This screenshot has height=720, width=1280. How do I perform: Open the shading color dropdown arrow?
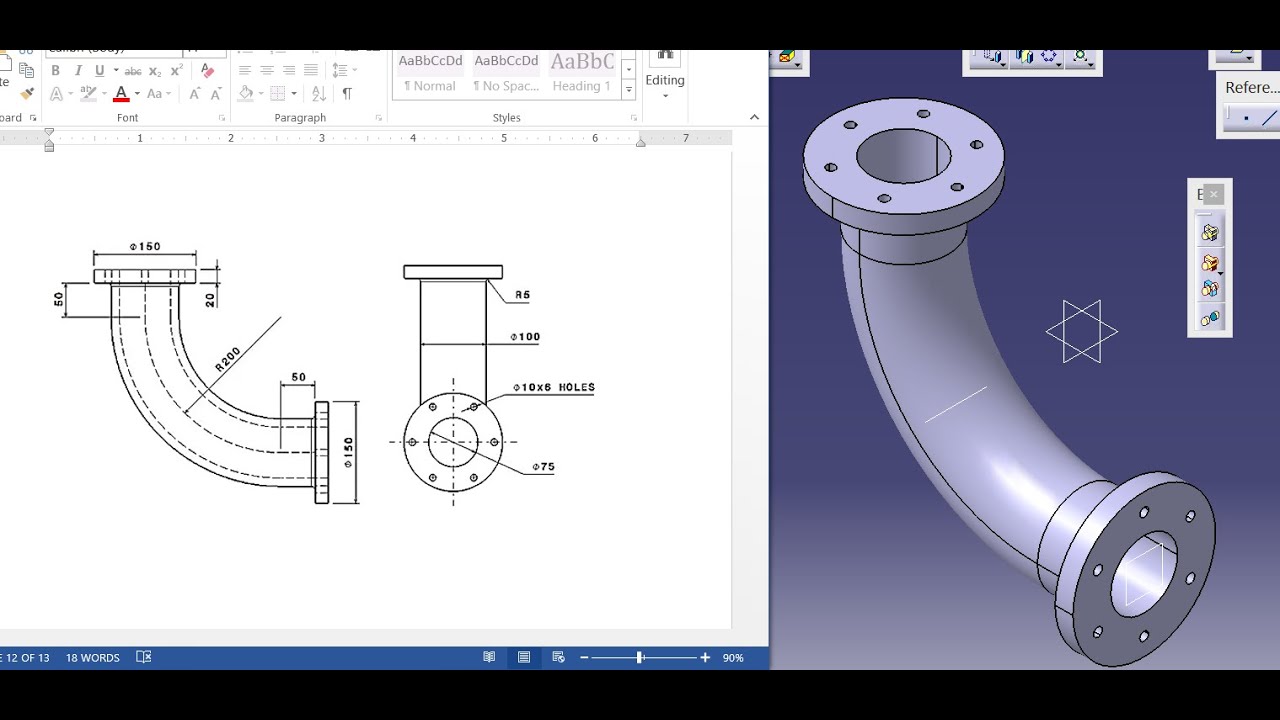260,94
